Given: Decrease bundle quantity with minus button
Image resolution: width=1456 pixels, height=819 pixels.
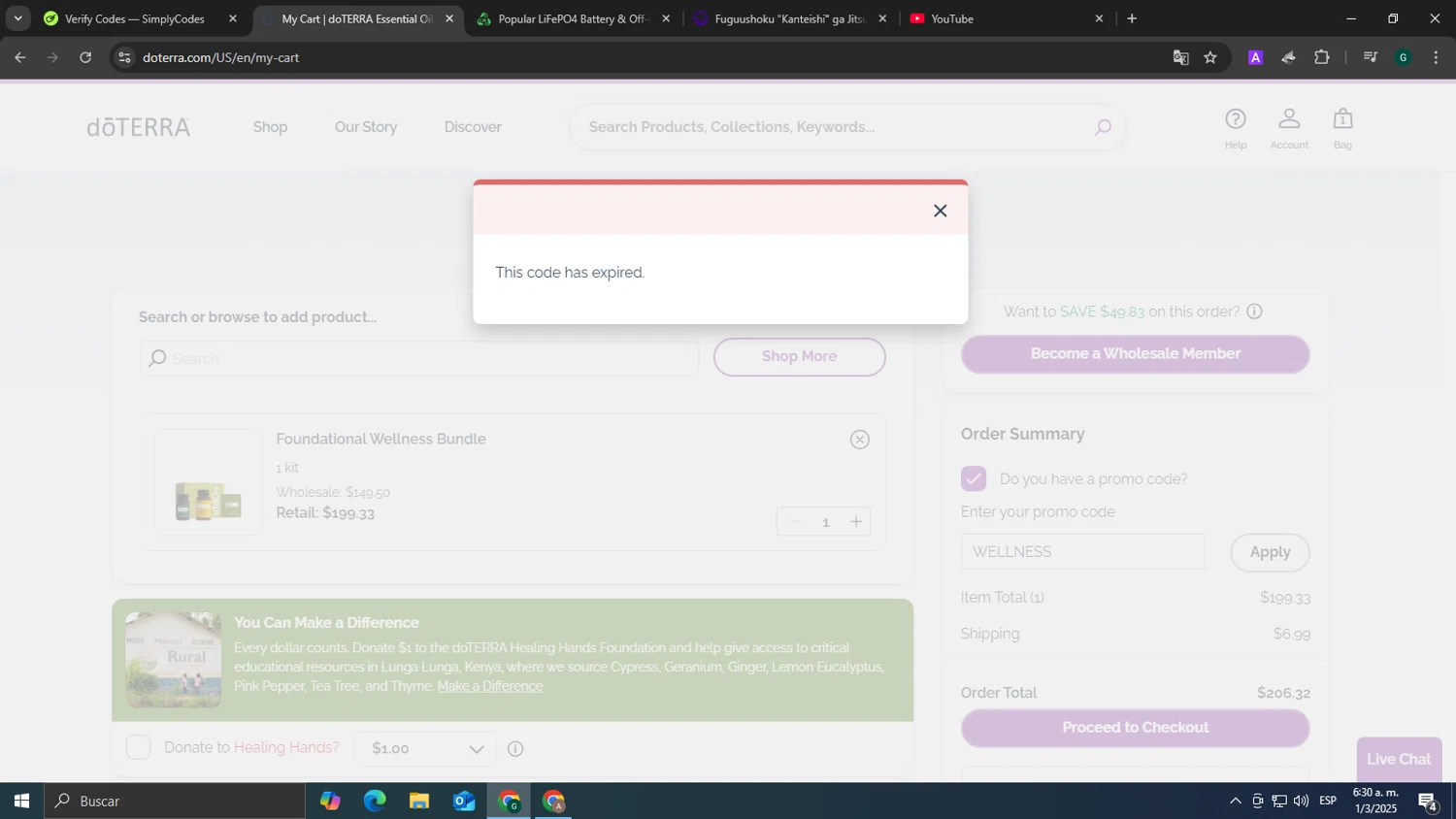Looking at the screenshot, I should pos(797,522).
